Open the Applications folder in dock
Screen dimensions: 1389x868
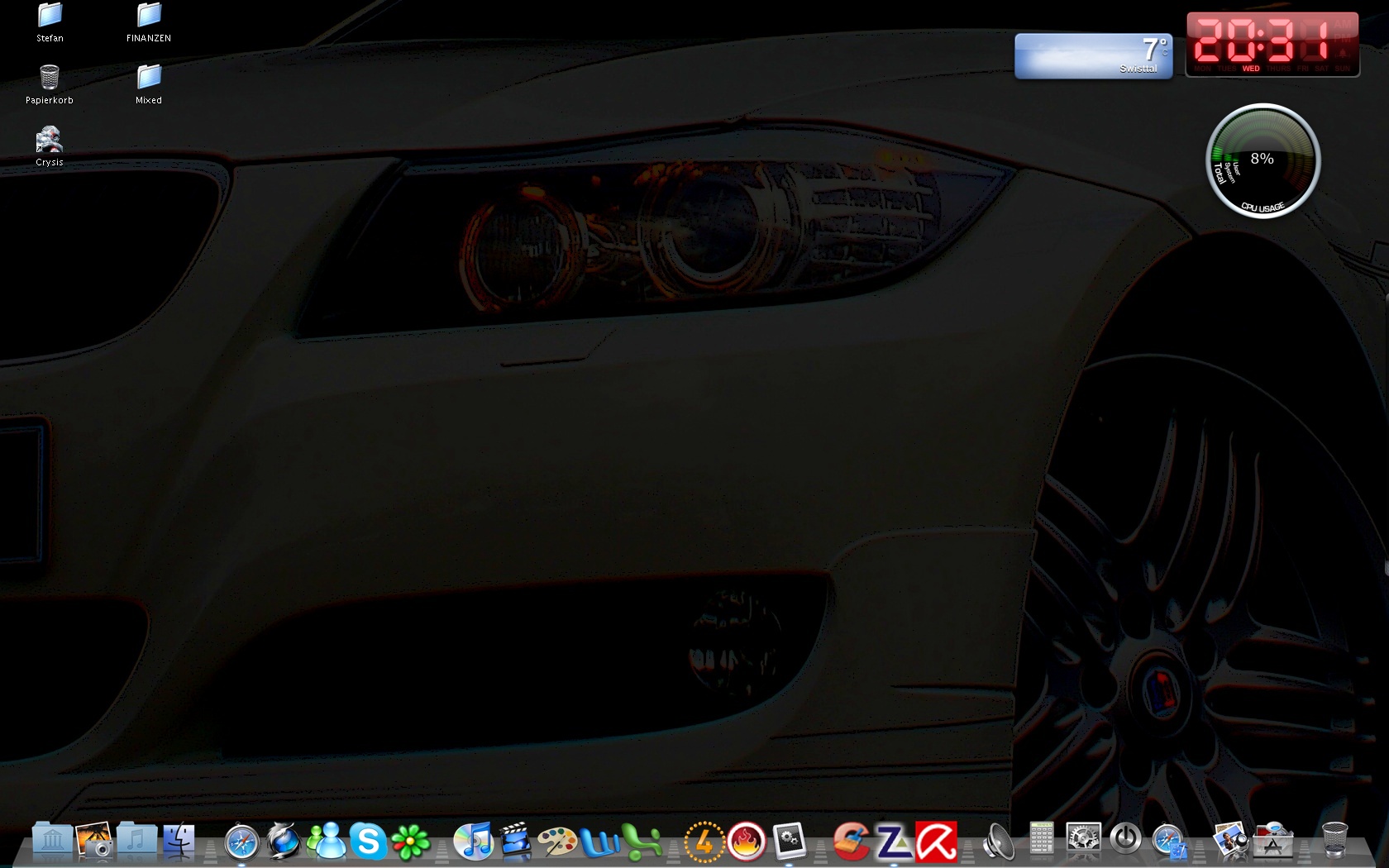coord(1273,841)
